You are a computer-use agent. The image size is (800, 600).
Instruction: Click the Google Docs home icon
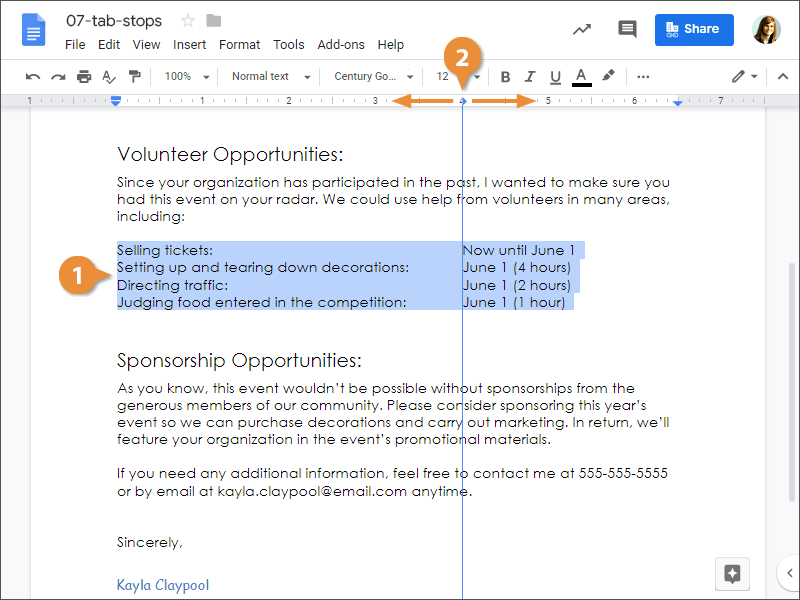tap(34, 30)
